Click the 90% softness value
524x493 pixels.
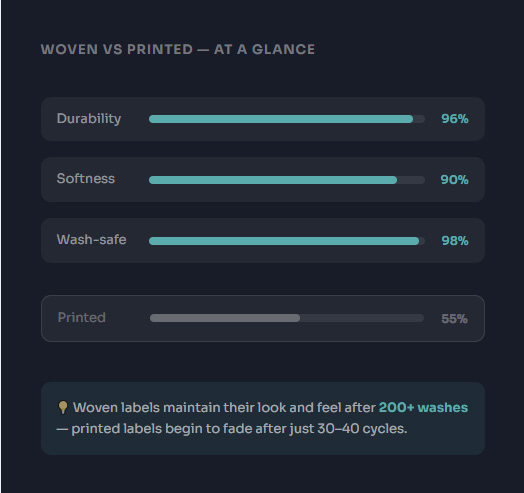tap(454, 180)
